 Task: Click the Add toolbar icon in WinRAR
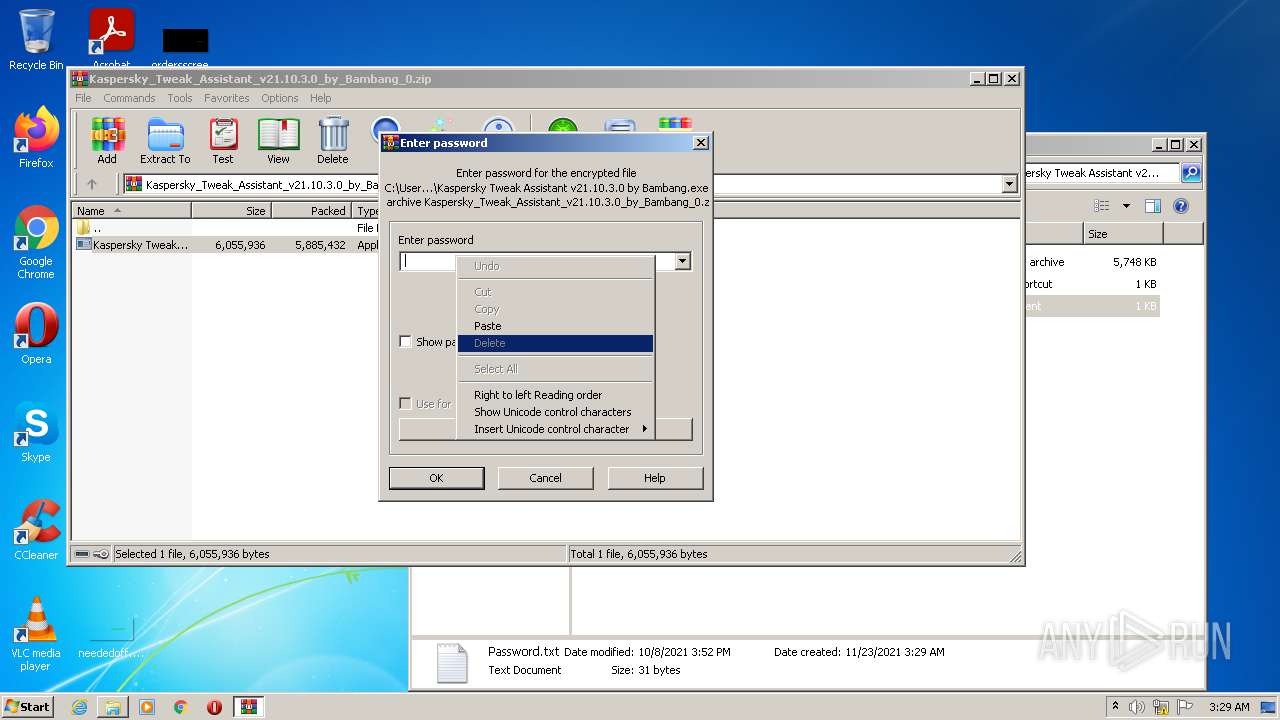pos(107,140)
